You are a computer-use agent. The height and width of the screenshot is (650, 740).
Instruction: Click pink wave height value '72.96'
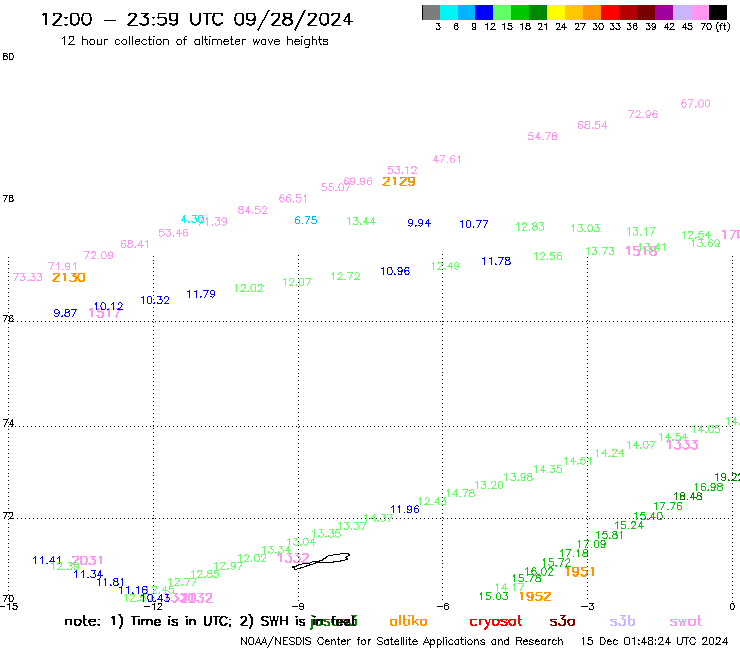pos(643,115)
